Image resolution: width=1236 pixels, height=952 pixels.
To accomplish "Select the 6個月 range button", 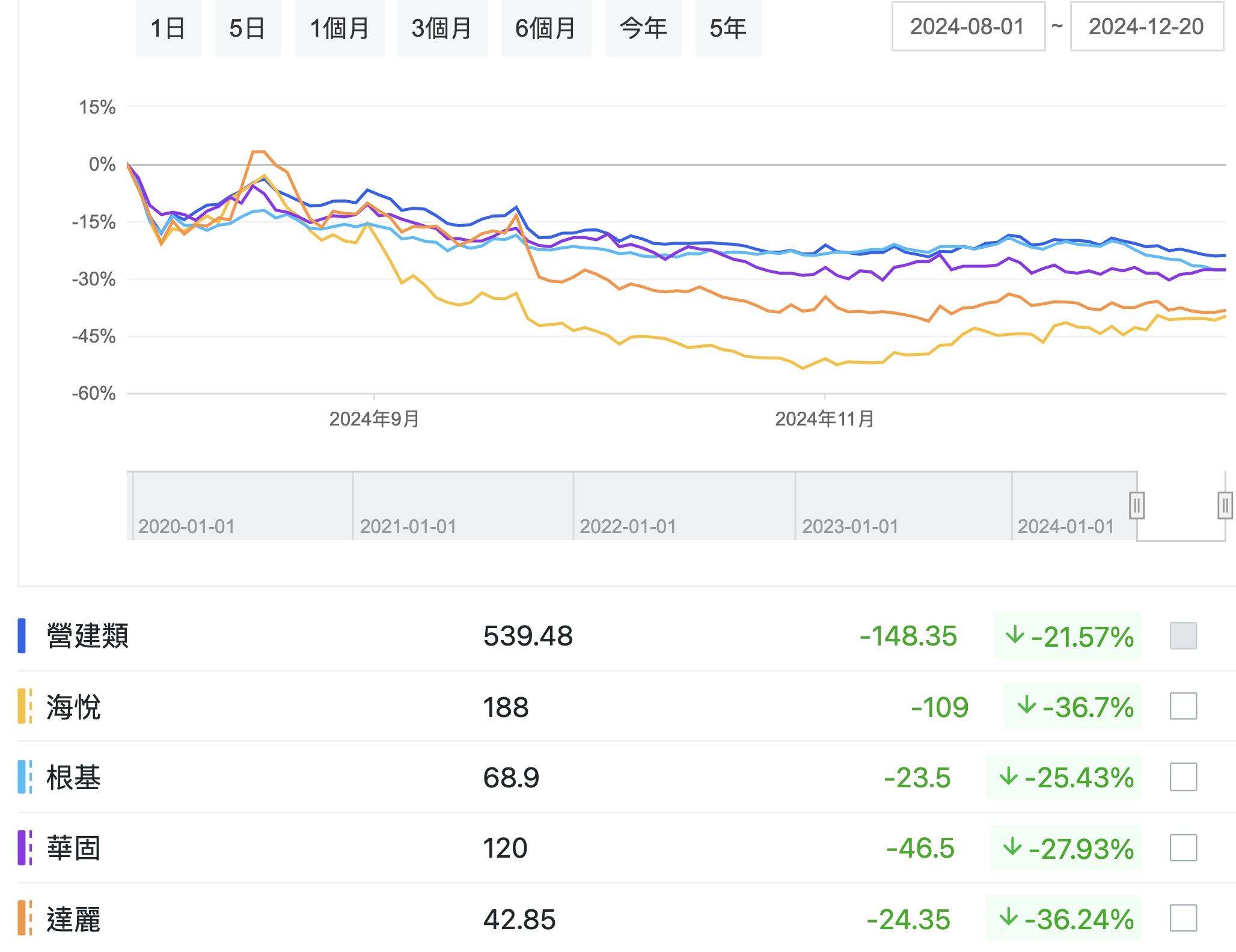I will 546,28.
